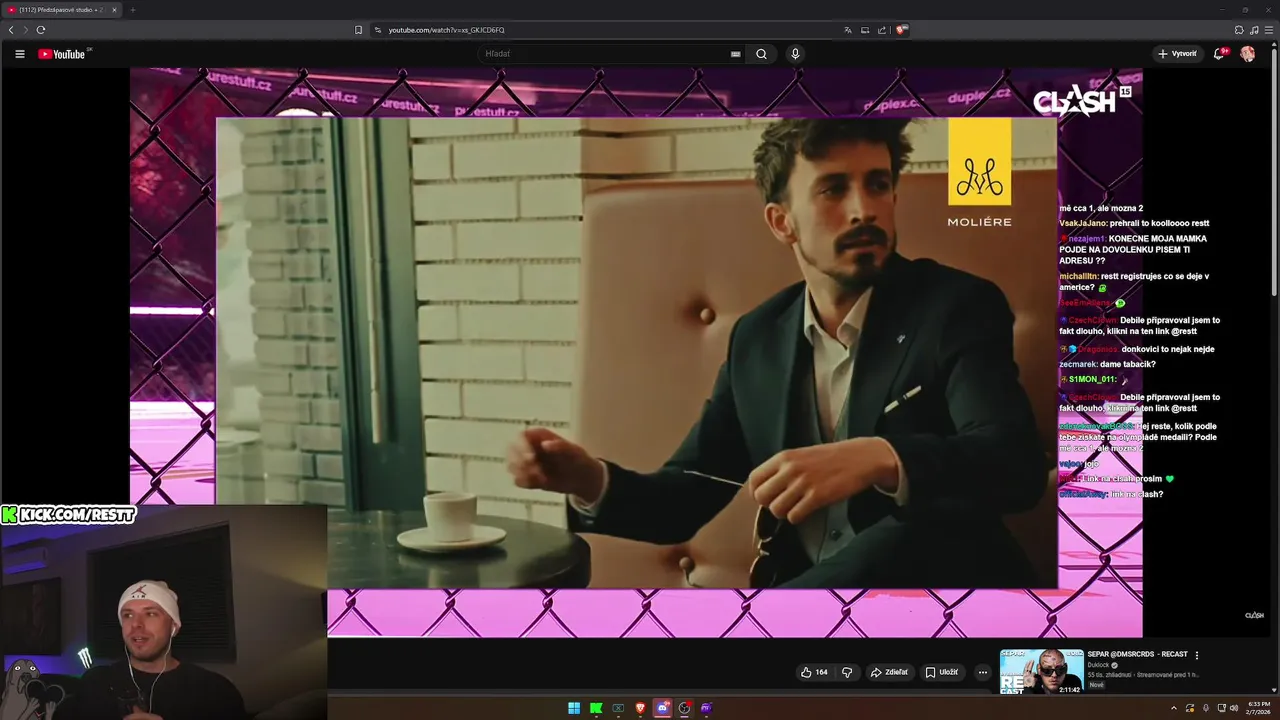Open the Duklock channel link
The image size is (1280, 720).
(x=1099, y=665)
